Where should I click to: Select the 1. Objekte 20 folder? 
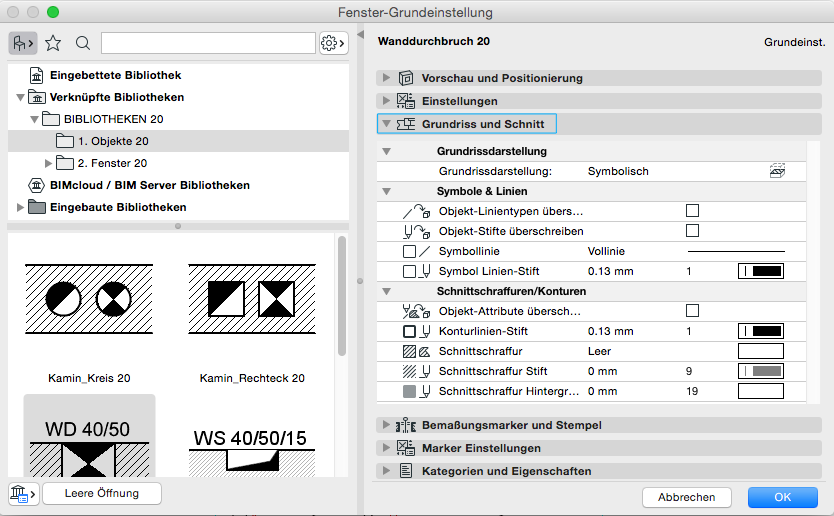(x=113, y=141)
